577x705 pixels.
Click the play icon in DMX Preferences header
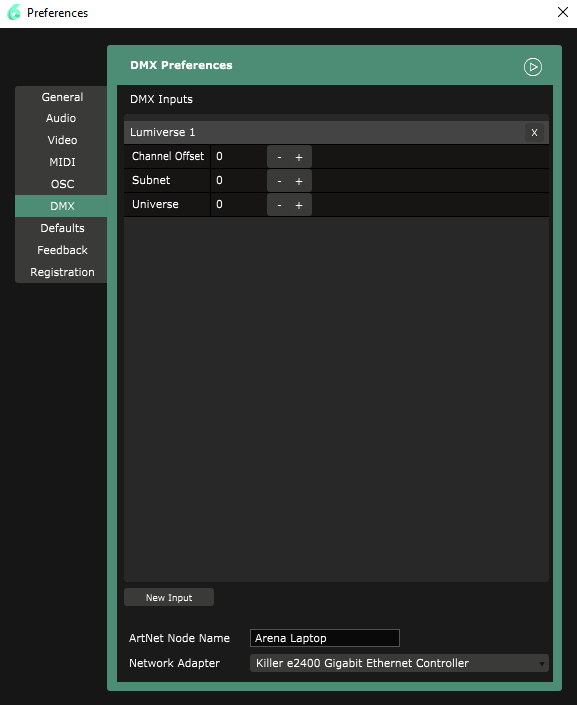tap(532, 67)
